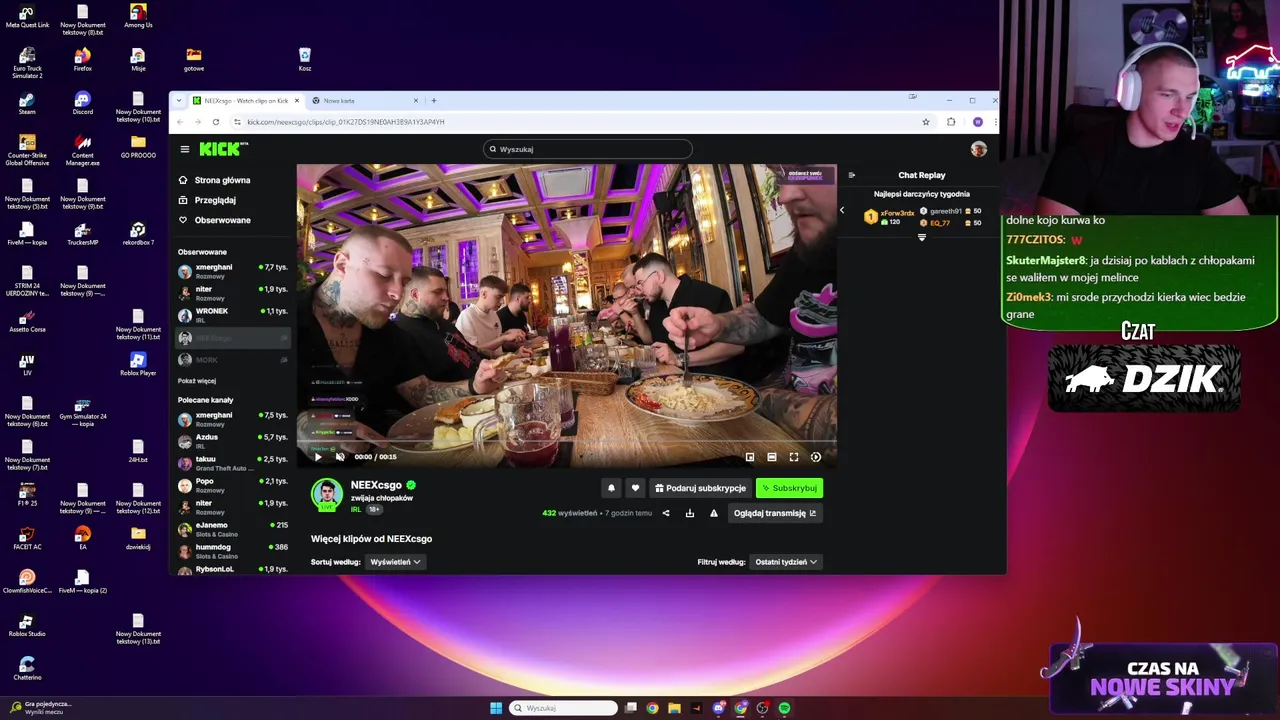The image size is (1280, 720).
Task: Play the NEEXcsgo clip video
Action: point(318,457)
